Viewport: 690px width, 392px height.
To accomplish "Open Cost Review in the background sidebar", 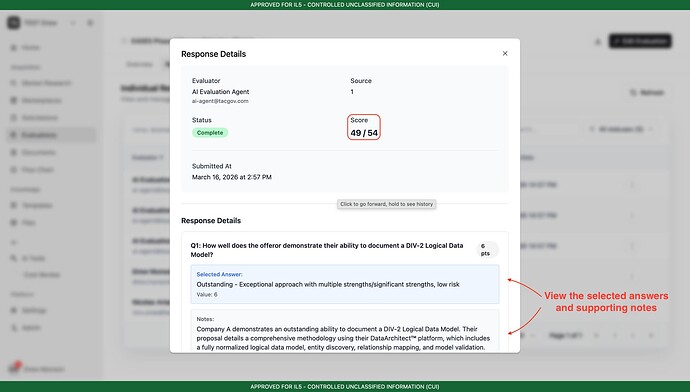I will 42,275.
